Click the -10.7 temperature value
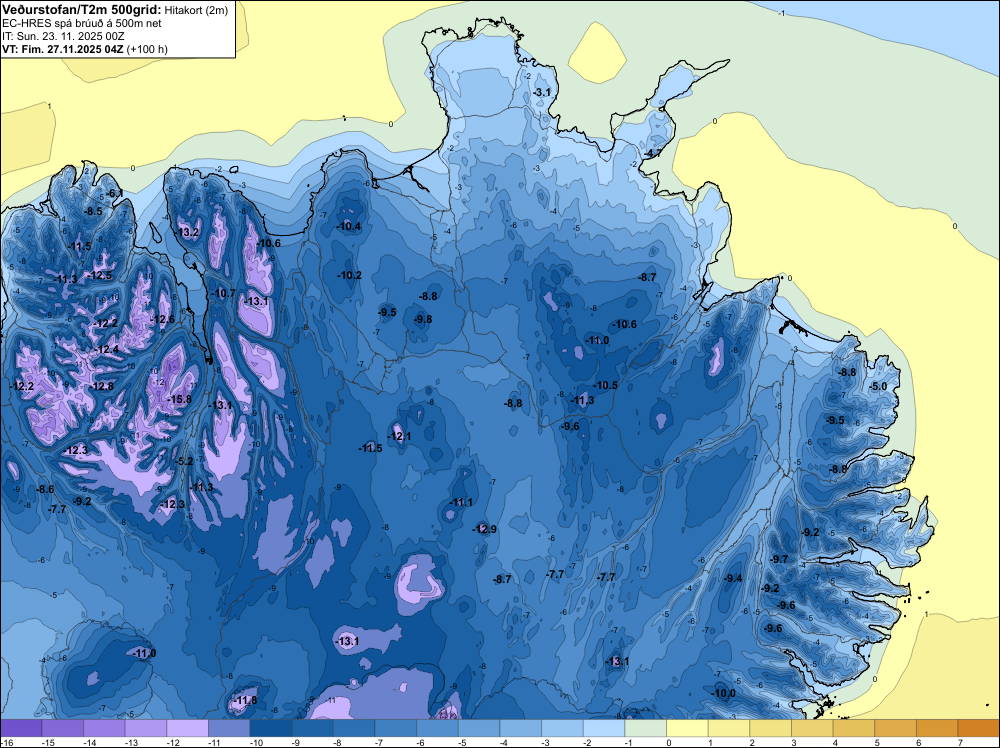Screen dimensions: 1000x748 click(223, 293)
